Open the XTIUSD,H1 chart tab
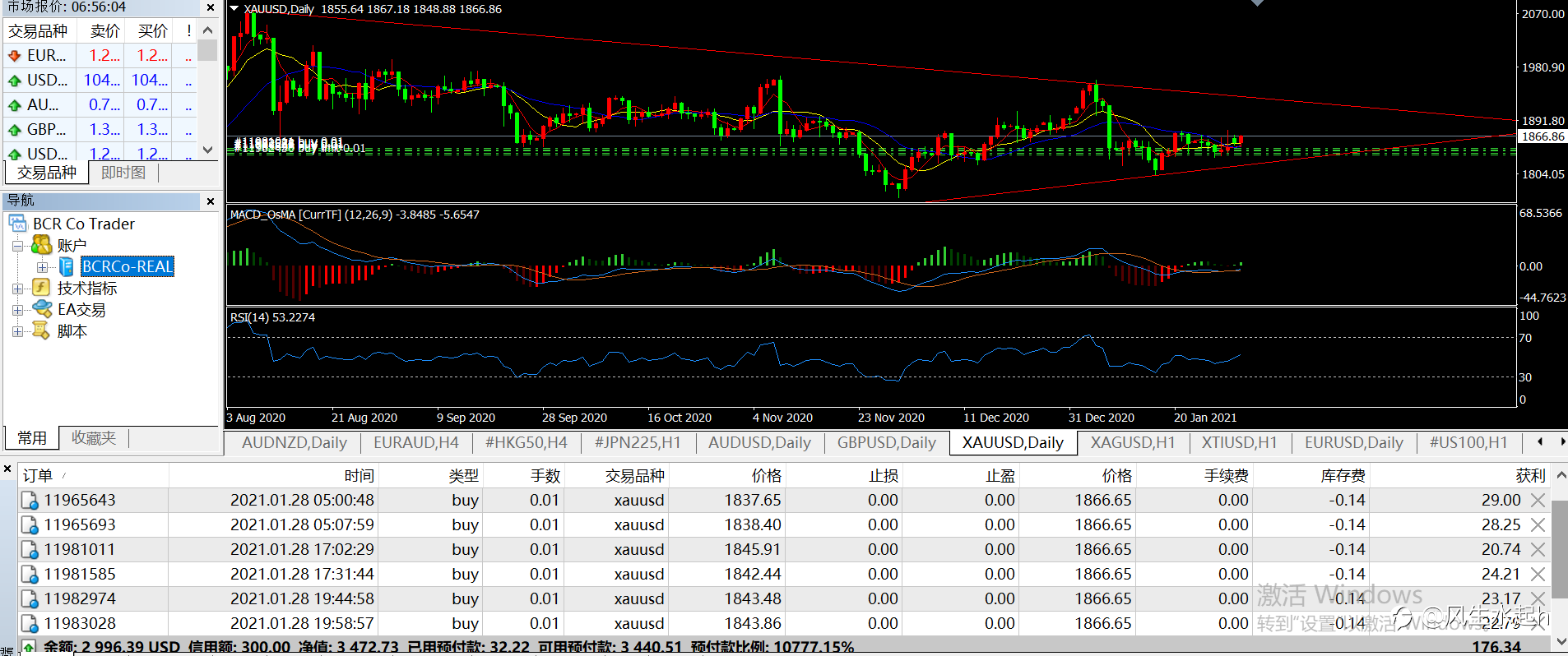Screen dimensions: 1568x656 (x=1239, y=442)
